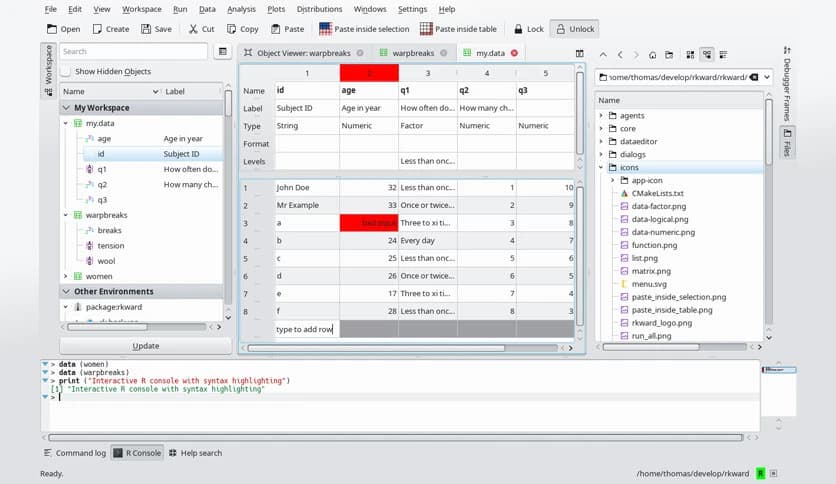836x484 pixels.
Task: Click the Cut toolbar button
Action: point(202,29)
